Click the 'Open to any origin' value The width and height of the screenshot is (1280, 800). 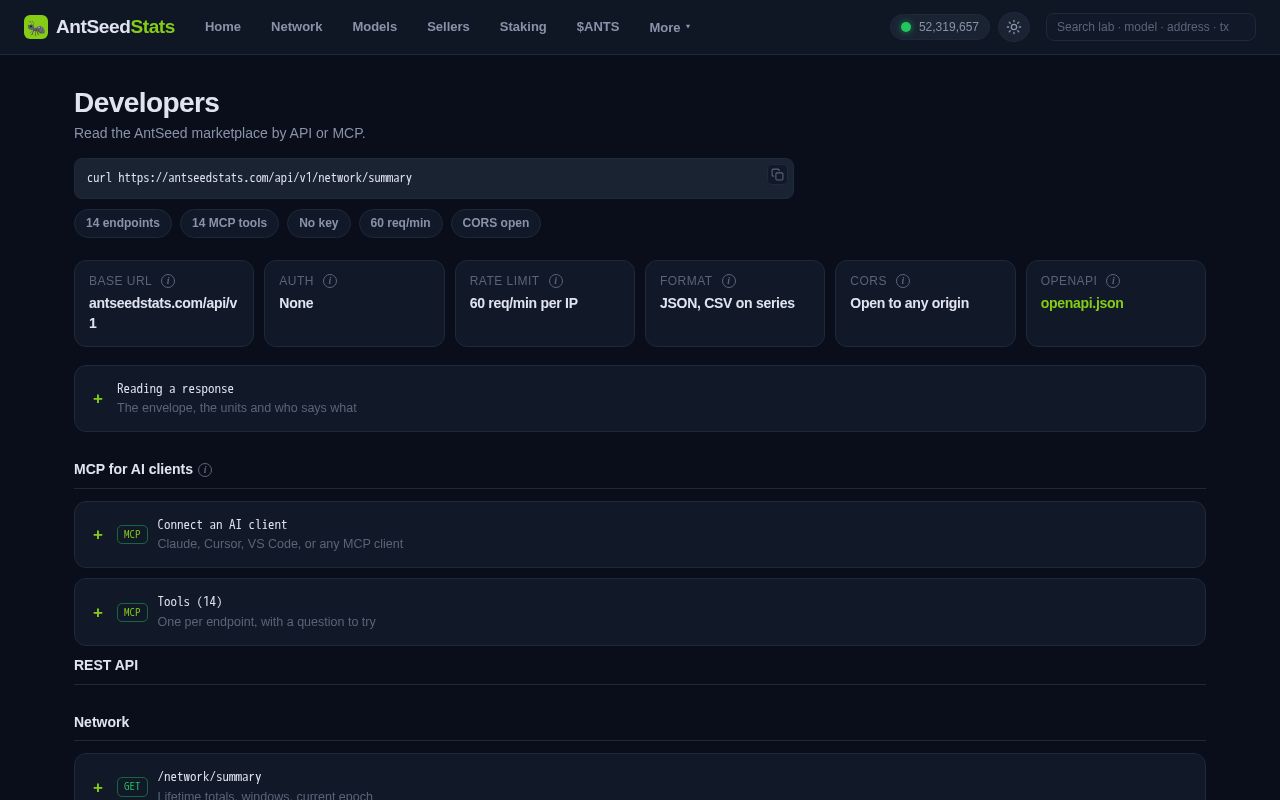coord(909,303)
